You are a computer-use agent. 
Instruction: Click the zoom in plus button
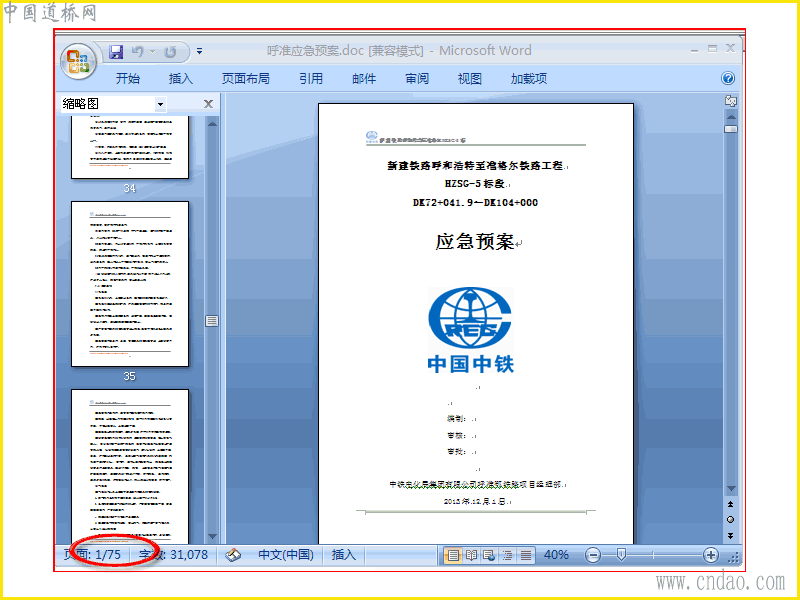710,555
